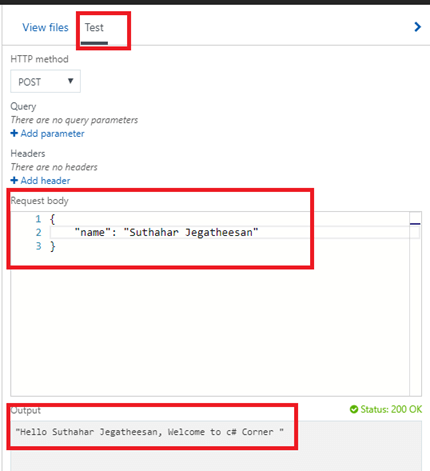Click Add parameter link

52,134
